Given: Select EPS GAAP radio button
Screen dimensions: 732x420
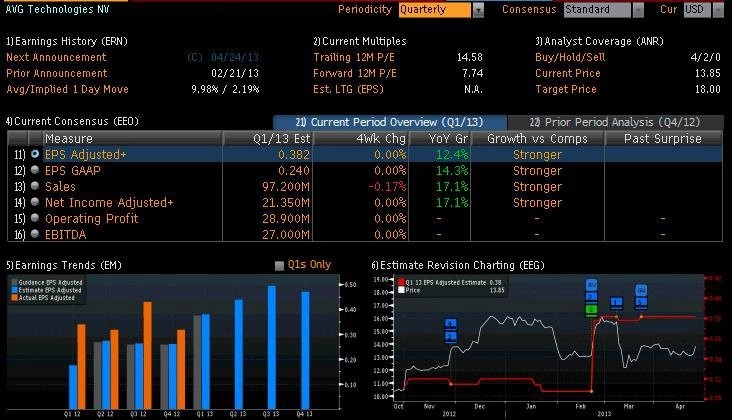Looking at the screenshot, I should [35, 170].
